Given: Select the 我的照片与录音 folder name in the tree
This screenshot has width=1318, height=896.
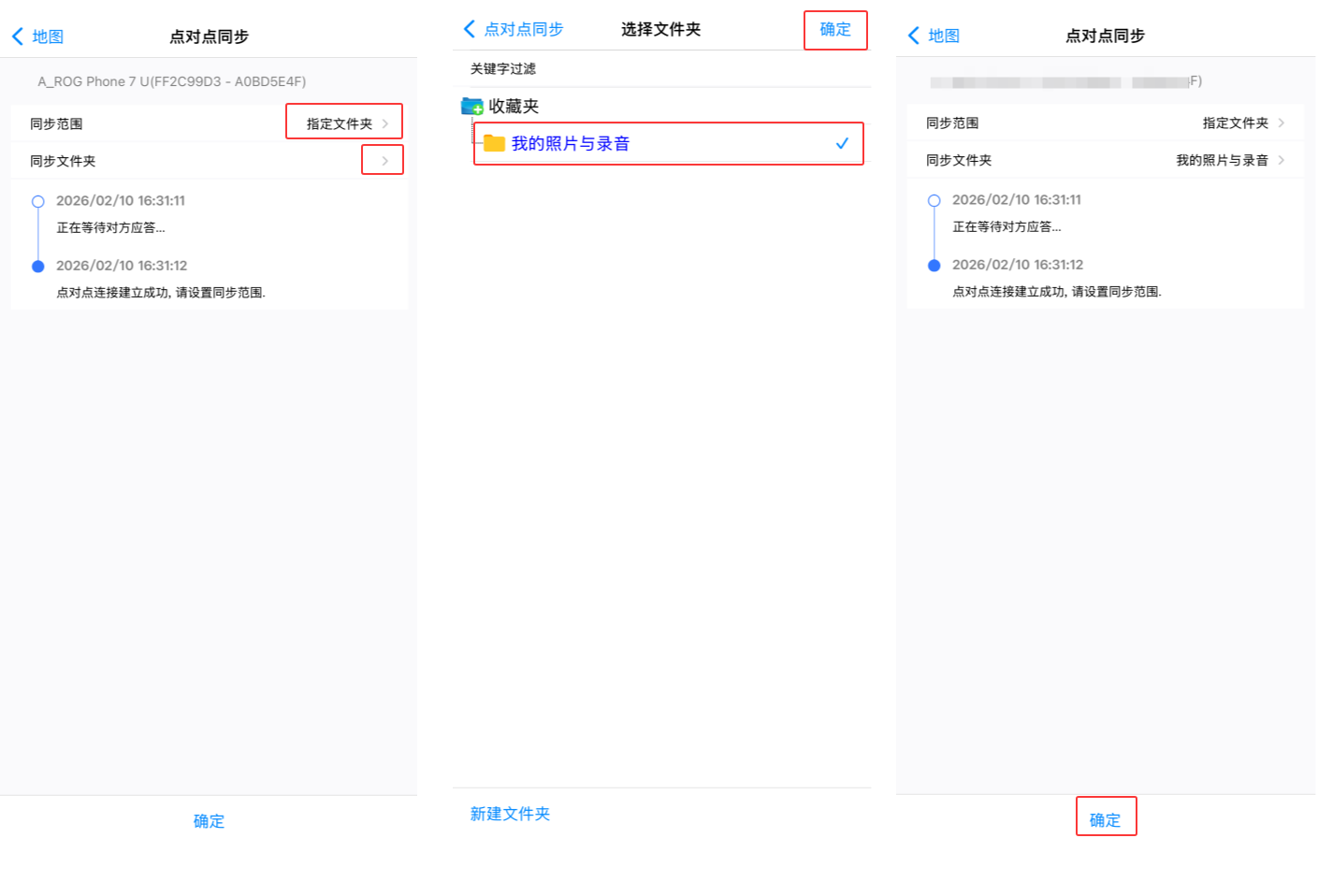Looking at the screenshot, I should coord(570,143).
